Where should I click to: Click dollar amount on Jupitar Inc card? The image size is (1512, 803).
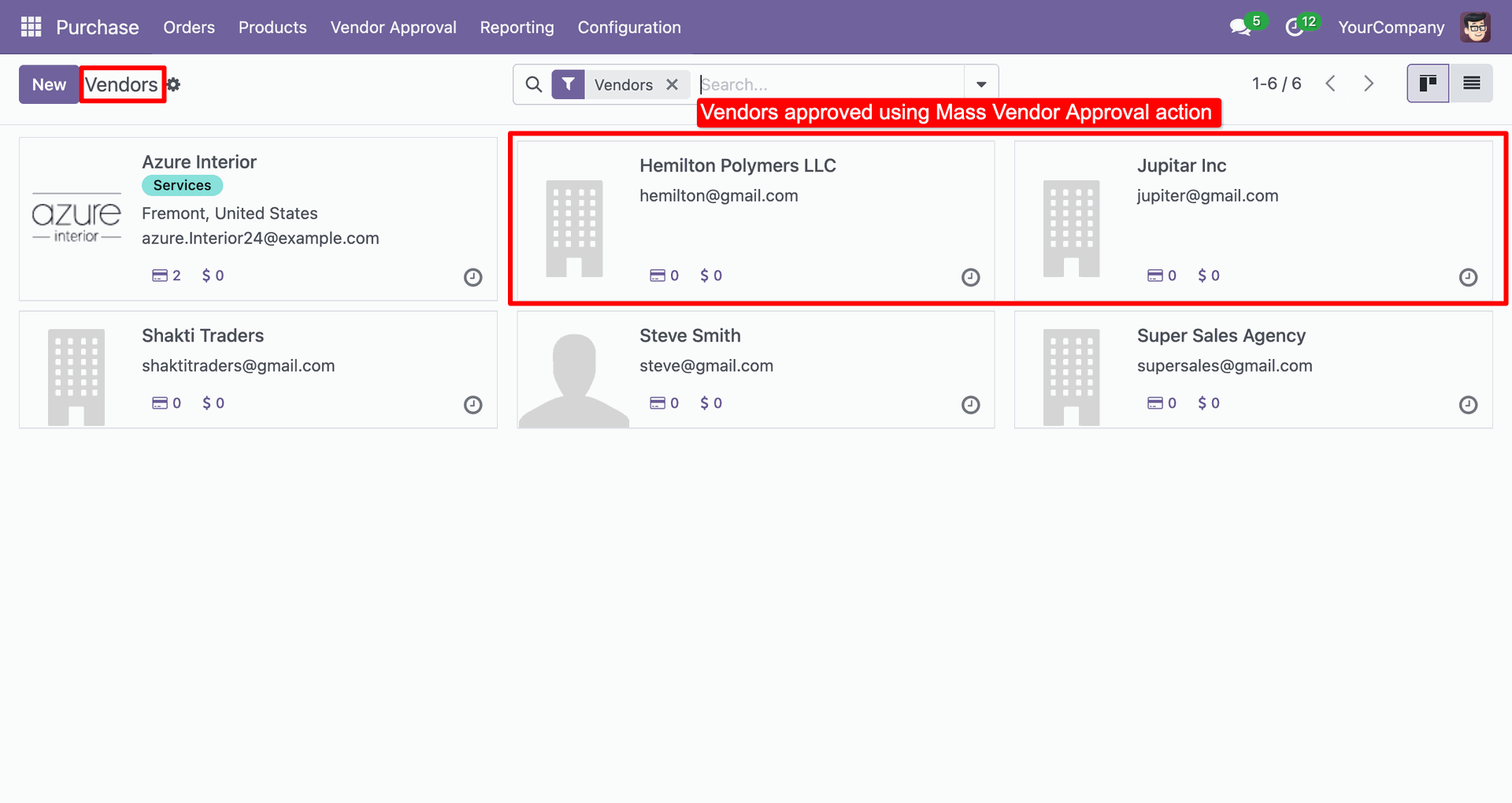1209,276
